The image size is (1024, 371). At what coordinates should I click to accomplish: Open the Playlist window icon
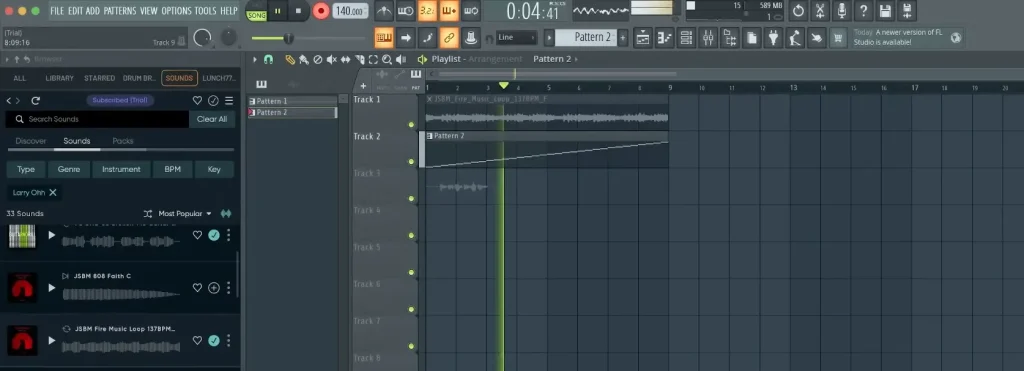point(643,38)
